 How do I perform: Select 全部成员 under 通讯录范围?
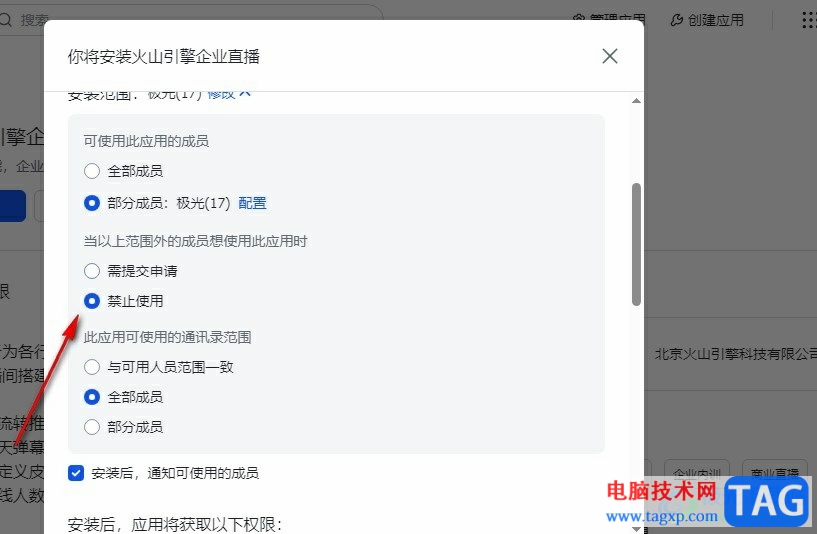pyautogui.click(x=92, y=397)
